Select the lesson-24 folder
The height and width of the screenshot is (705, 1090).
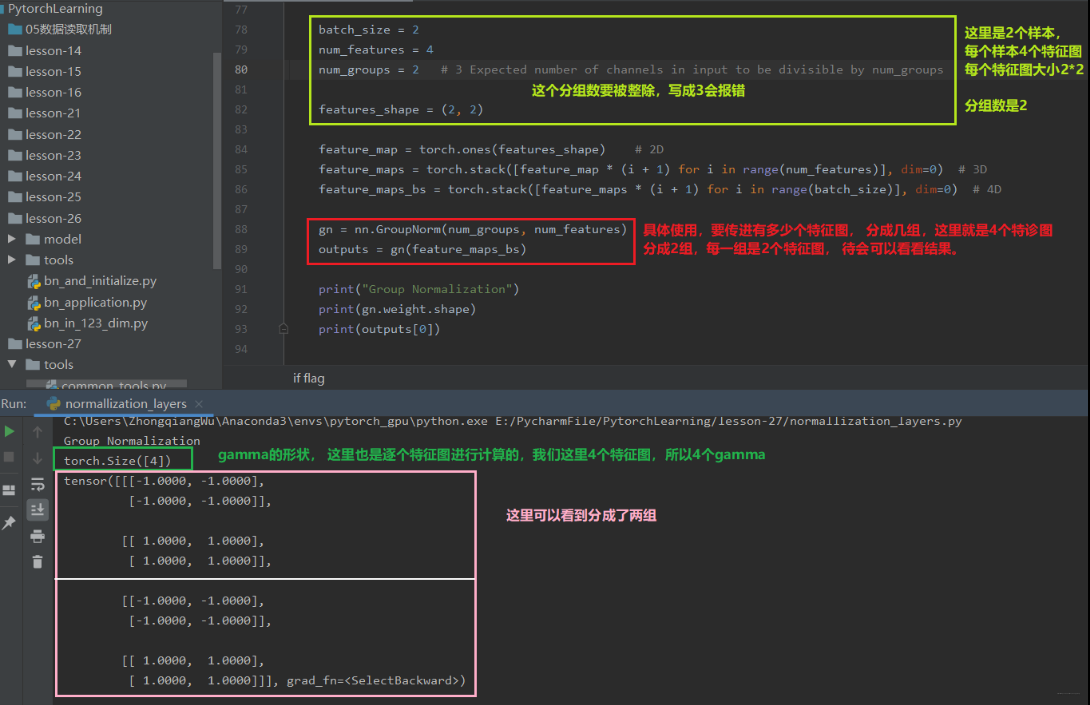[53, 176]
